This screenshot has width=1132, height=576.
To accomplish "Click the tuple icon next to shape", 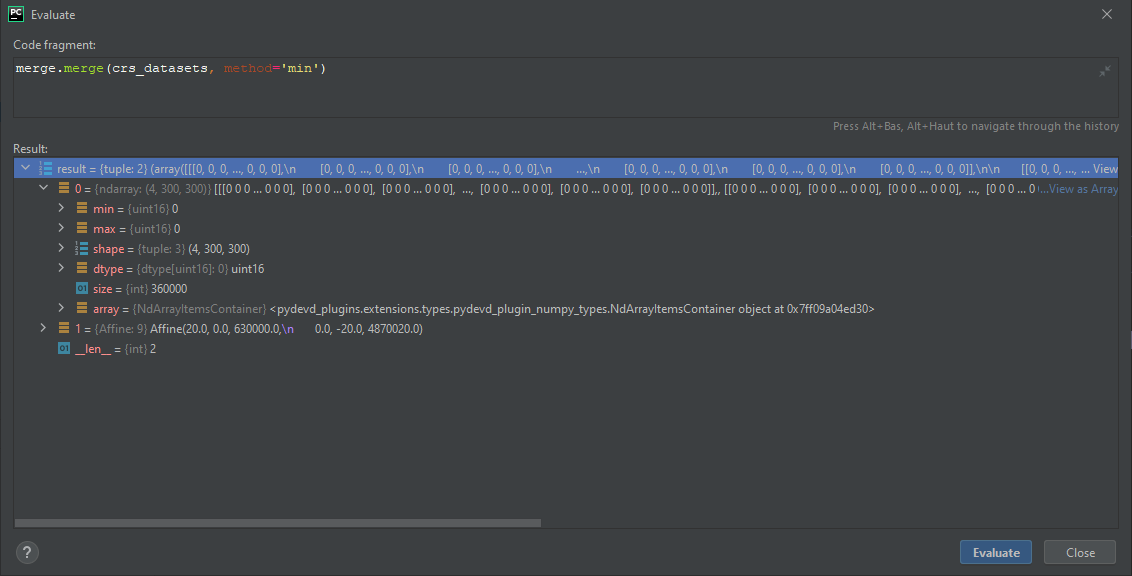I will pos(80,248).
